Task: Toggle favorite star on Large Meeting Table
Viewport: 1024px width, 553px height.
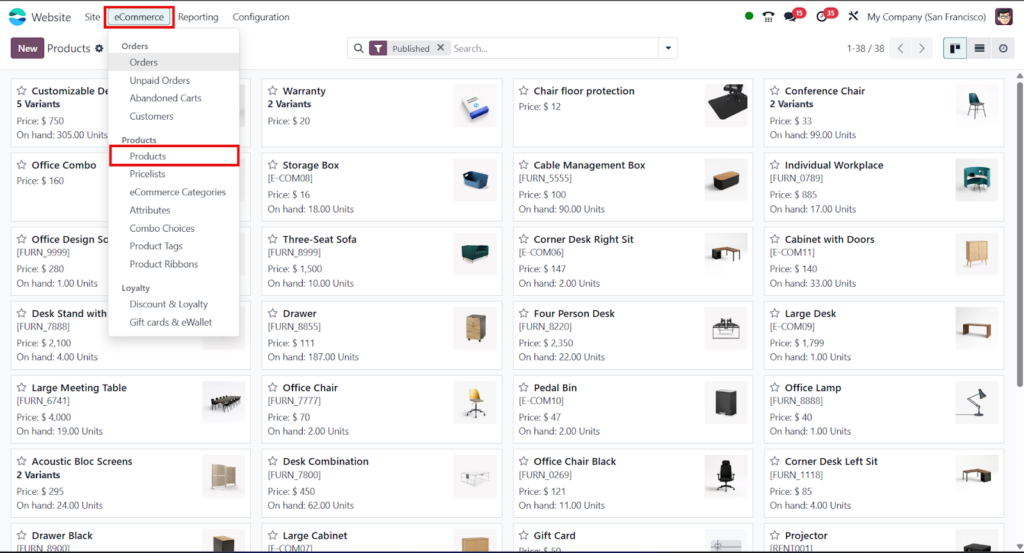Action: (x=22, y=387)
